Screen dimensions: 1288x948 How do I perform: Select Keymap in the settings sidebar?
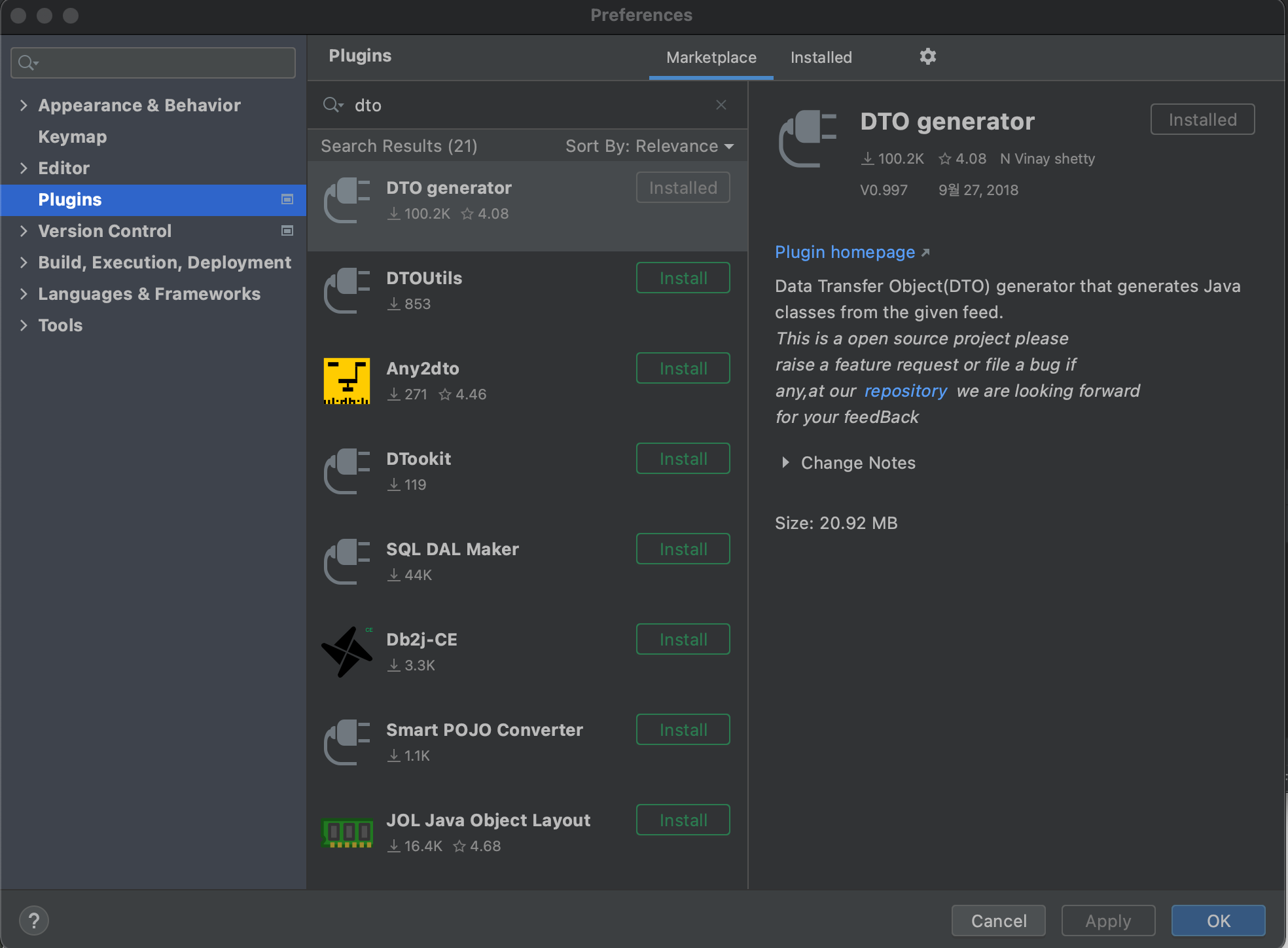click(73, 137)
